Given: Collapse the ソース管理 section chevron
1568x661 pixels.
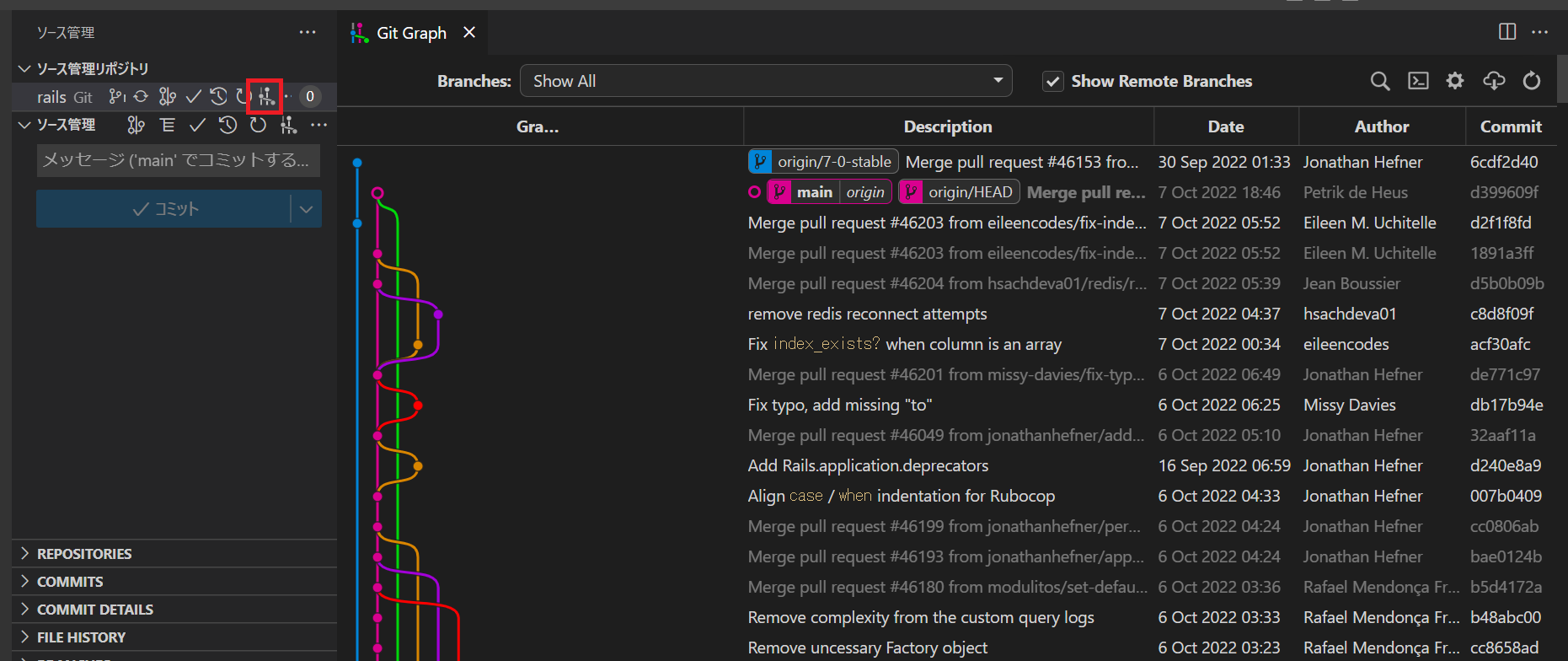Looking at the screenshot, I should point(24,125).
